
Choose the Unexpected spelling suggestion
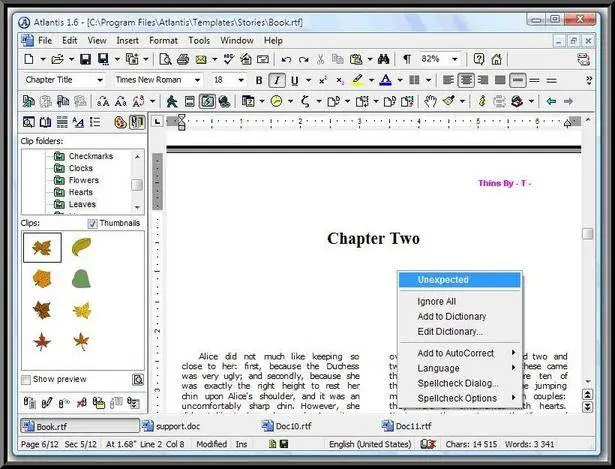pos(460,280)
